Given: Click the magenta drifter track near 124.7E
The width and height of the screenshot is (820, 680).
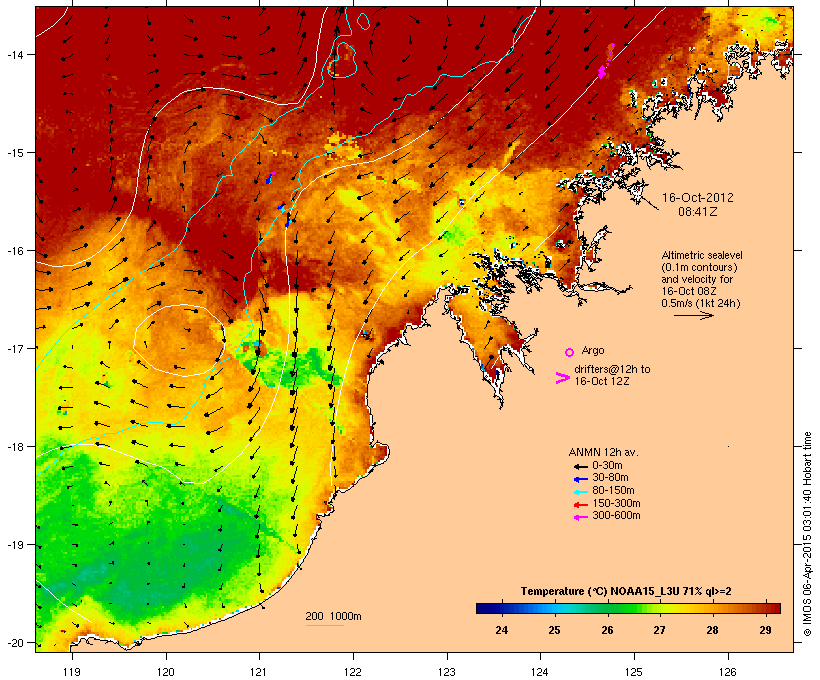Looking at the screenshot, I should pyautogui.click(x=605, y=63).
